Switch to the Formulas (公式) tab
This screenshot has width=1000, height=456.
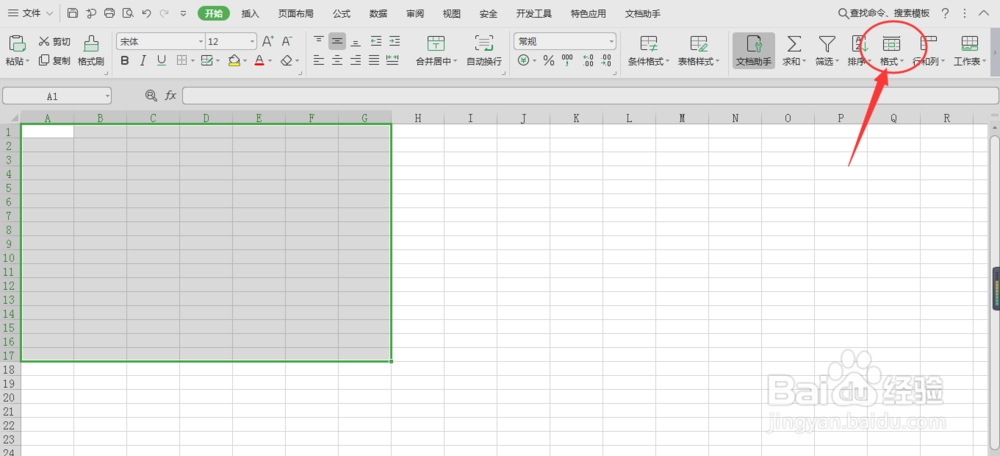pos(342,13)
